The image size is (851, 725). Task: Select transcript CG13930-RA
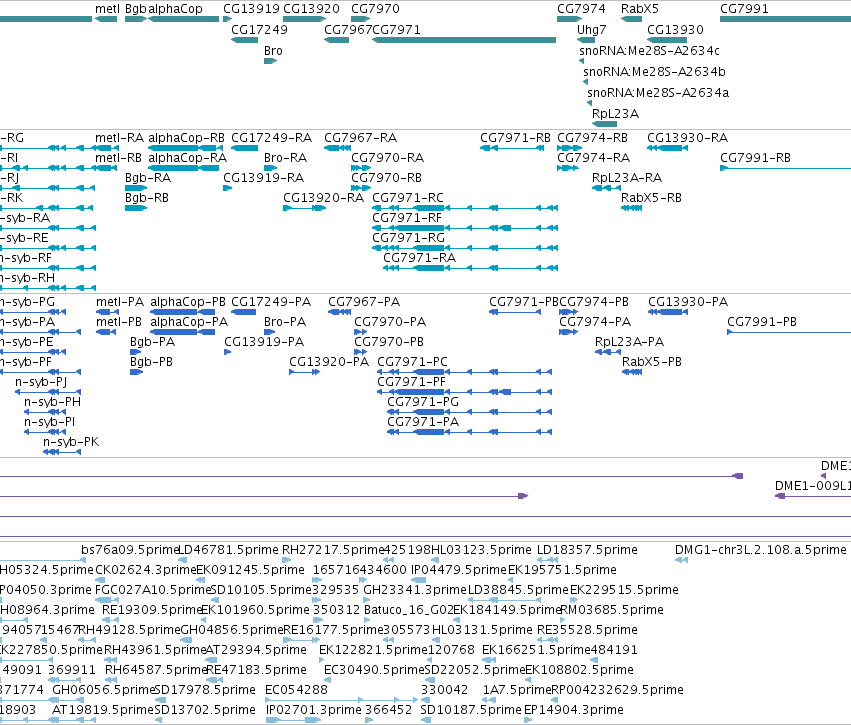[668, 148]
